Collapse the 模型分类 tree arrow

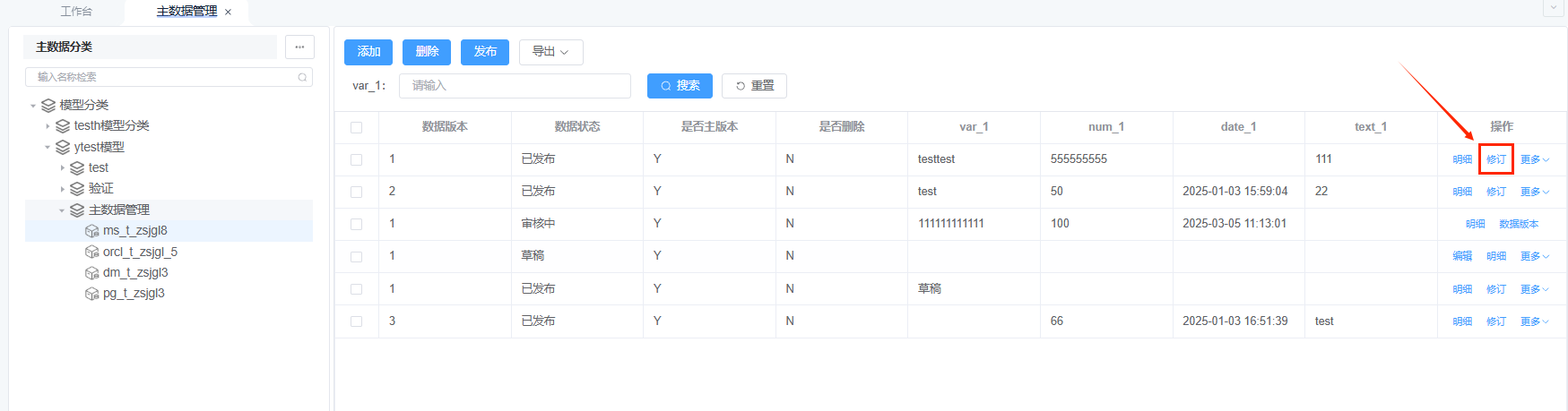[33, 106]
